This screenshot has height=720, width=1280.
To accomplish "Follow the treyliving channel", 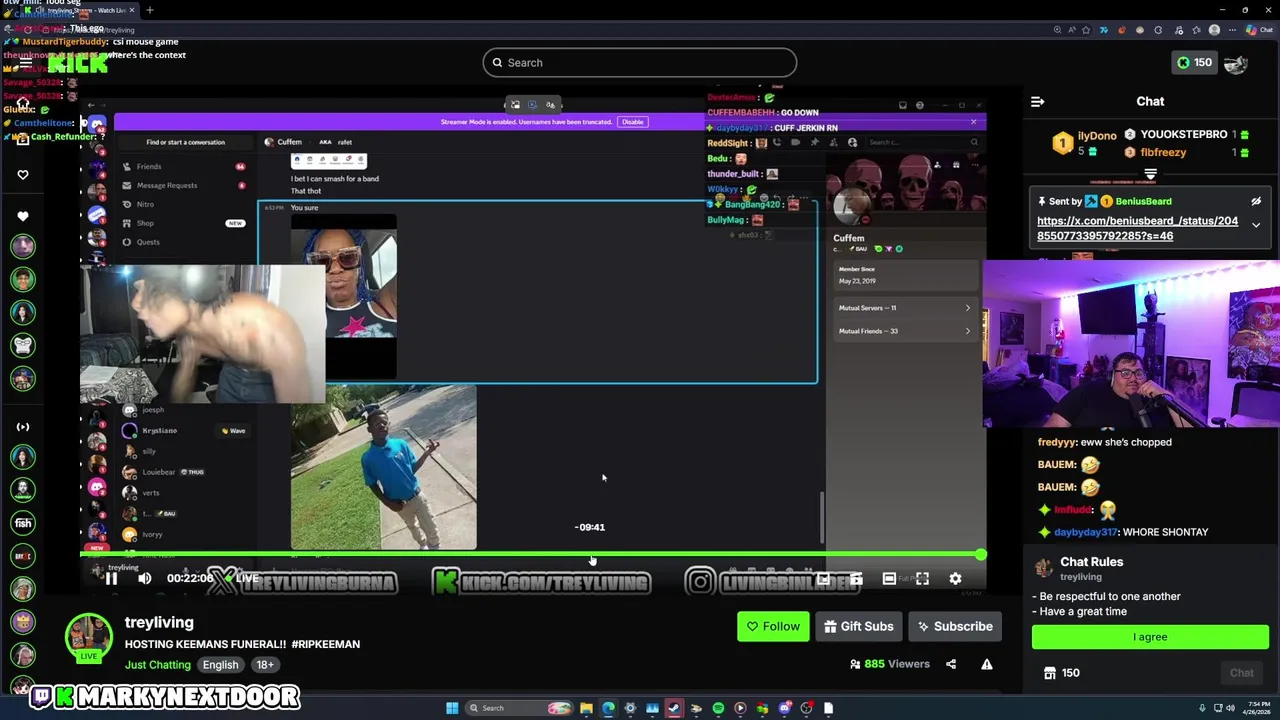I will (773, 626).
